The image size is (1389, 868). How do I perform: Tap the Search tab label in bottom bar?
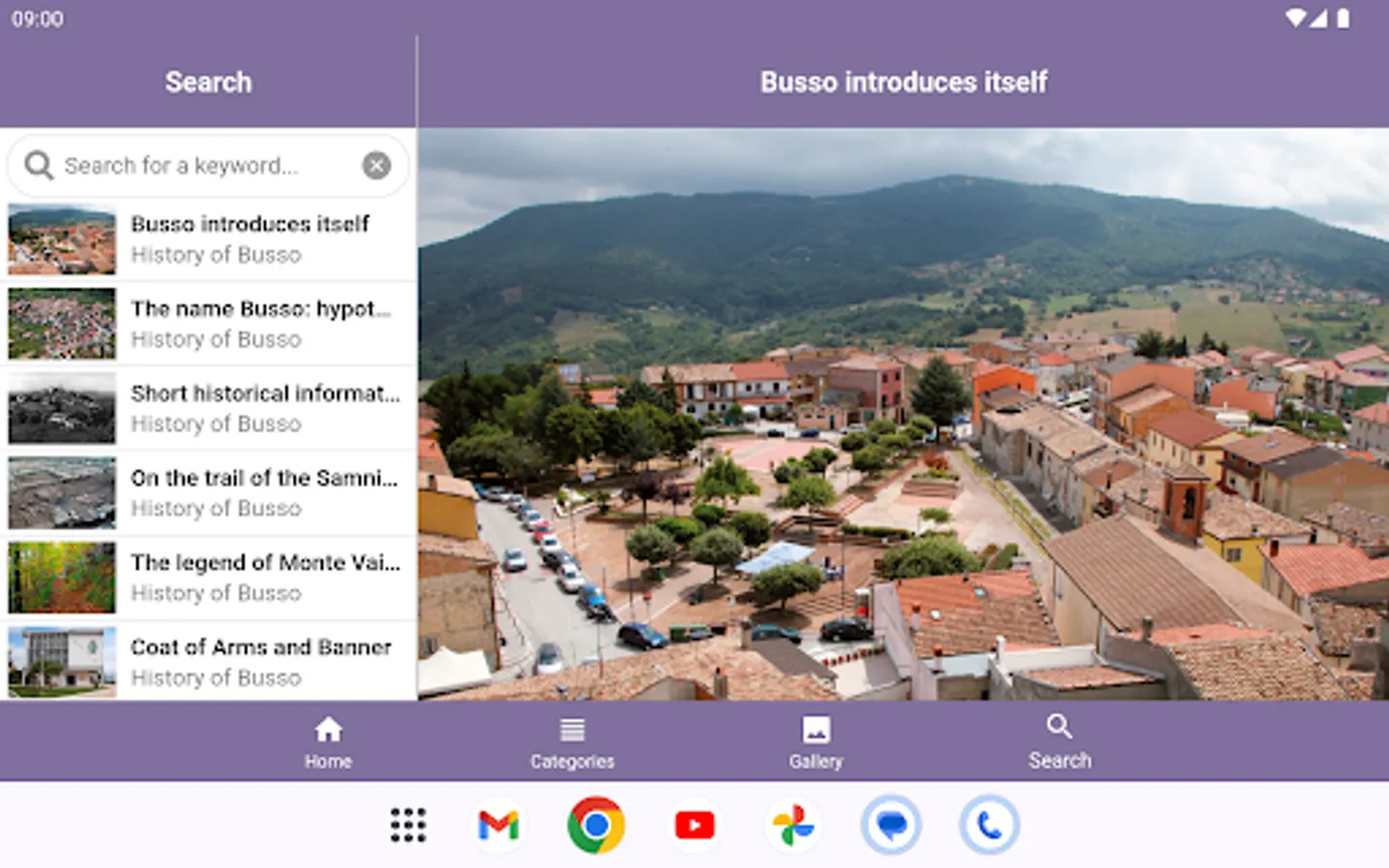coord(1059,760)
